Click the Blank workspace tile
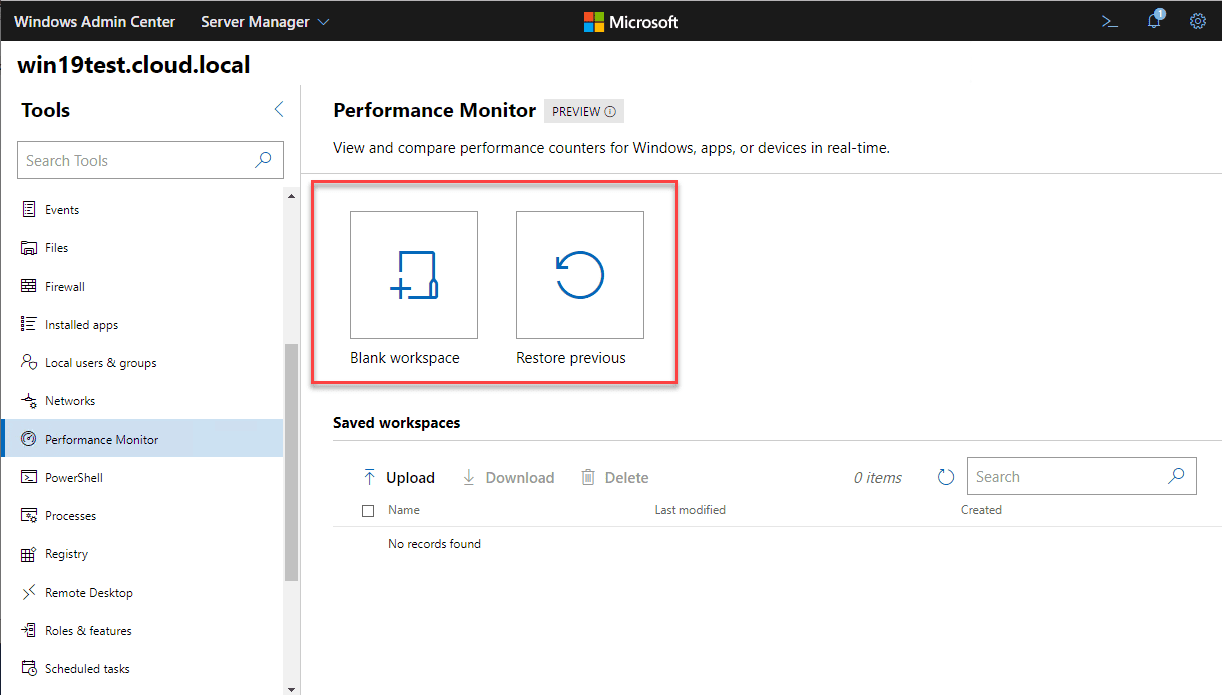 click(414, 275)
